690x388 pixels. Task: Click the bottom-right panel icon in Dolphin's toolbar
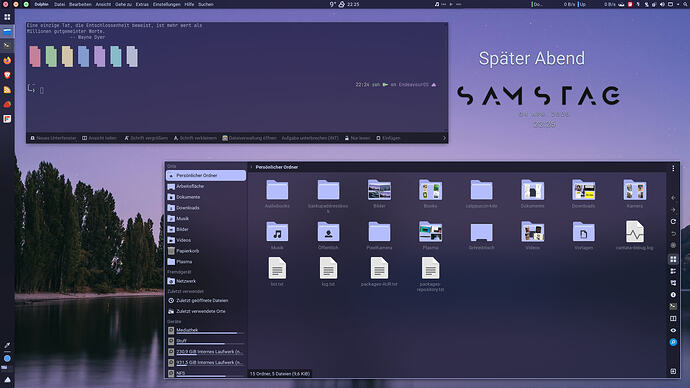(x=673, y=372)
